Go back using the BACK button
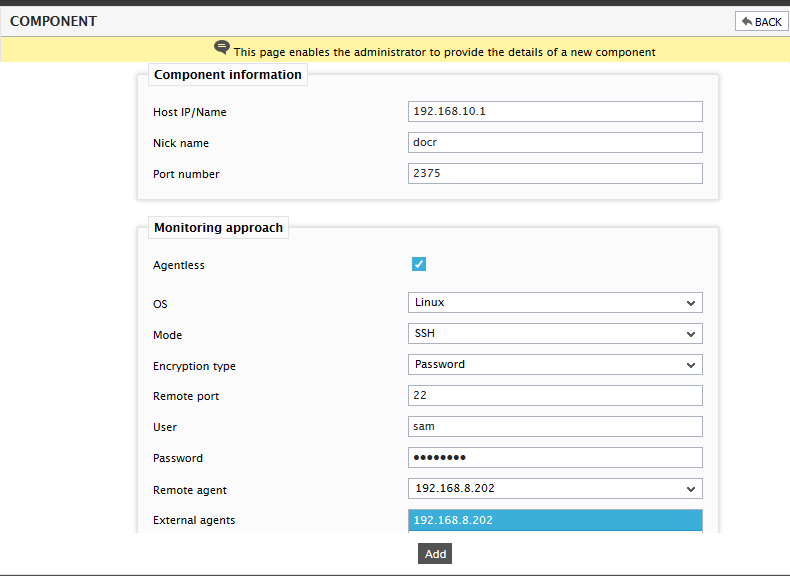 761,22
